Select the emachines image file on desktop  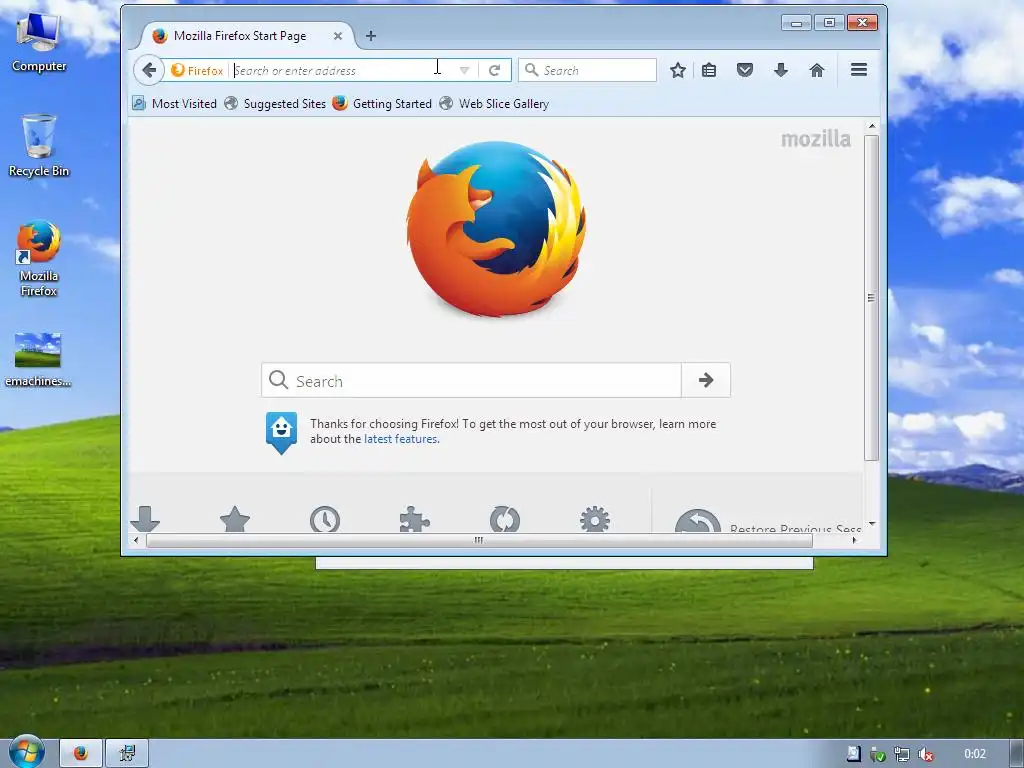pyautogui.click(x=38, y=359)
